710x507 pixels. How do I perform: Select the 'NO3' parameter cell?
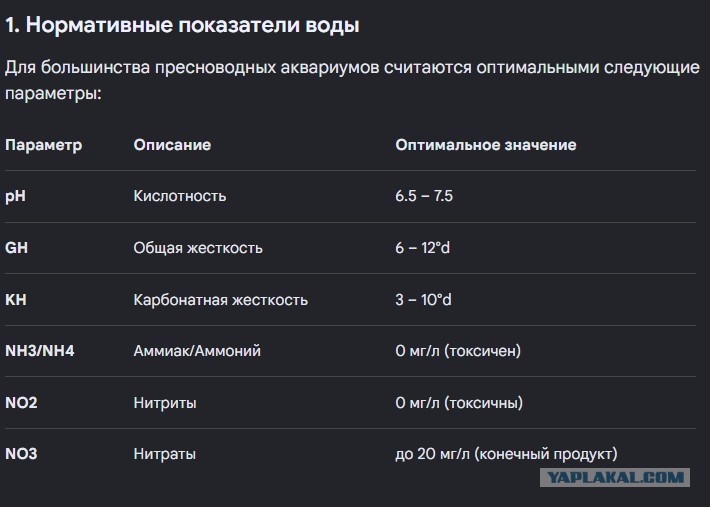coord(21,454)
